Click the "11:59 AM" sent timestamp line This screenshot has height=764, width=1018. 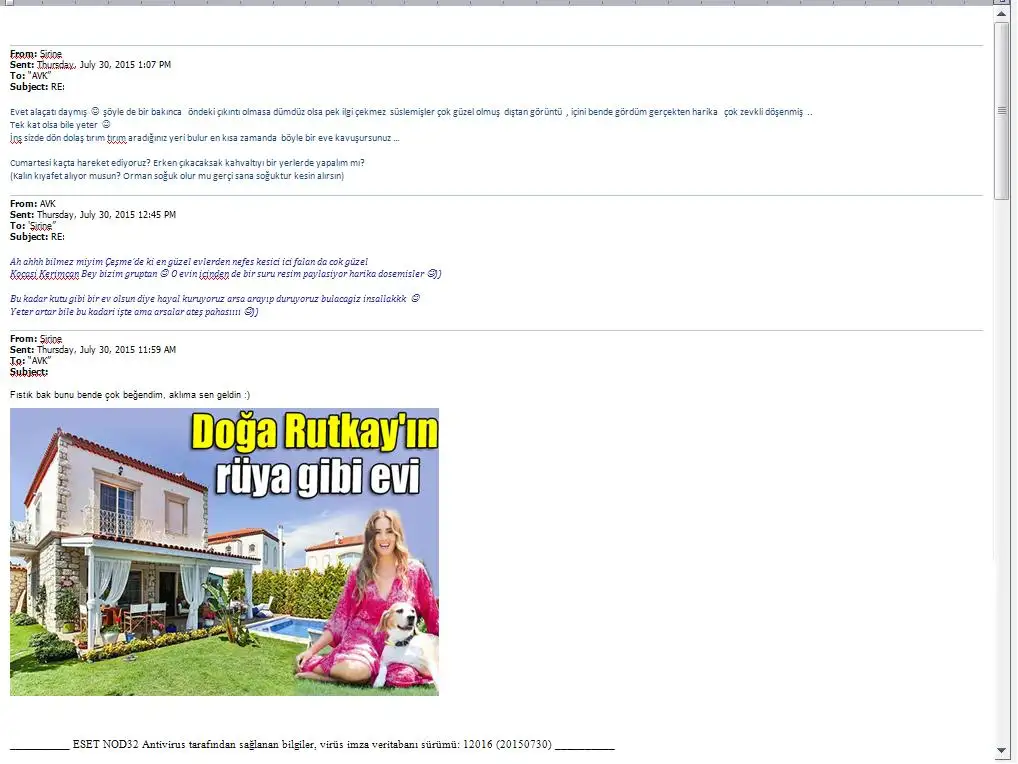coord(94,350)
